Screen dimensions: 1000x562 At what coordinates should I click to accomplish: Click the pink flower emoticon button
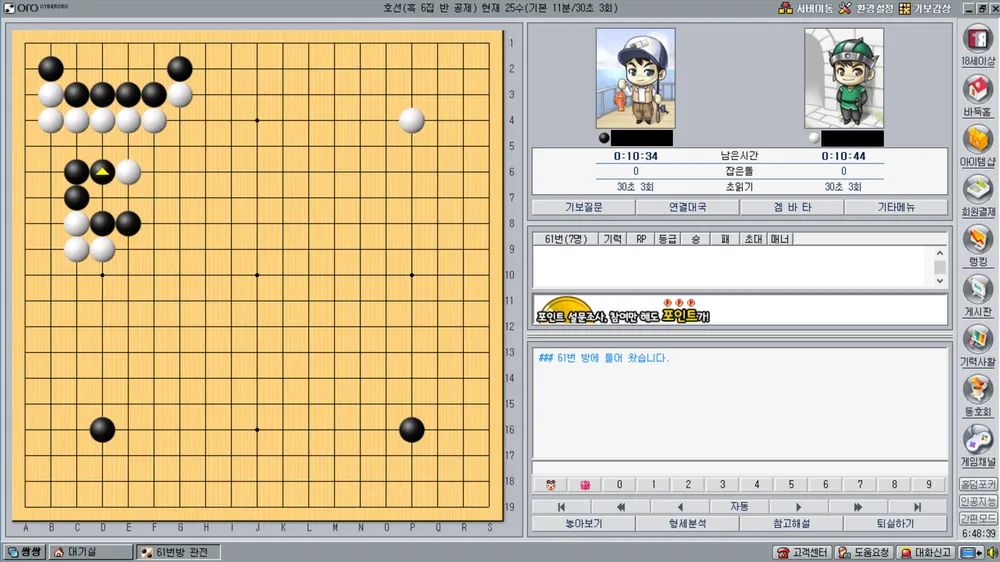[585, 485]
